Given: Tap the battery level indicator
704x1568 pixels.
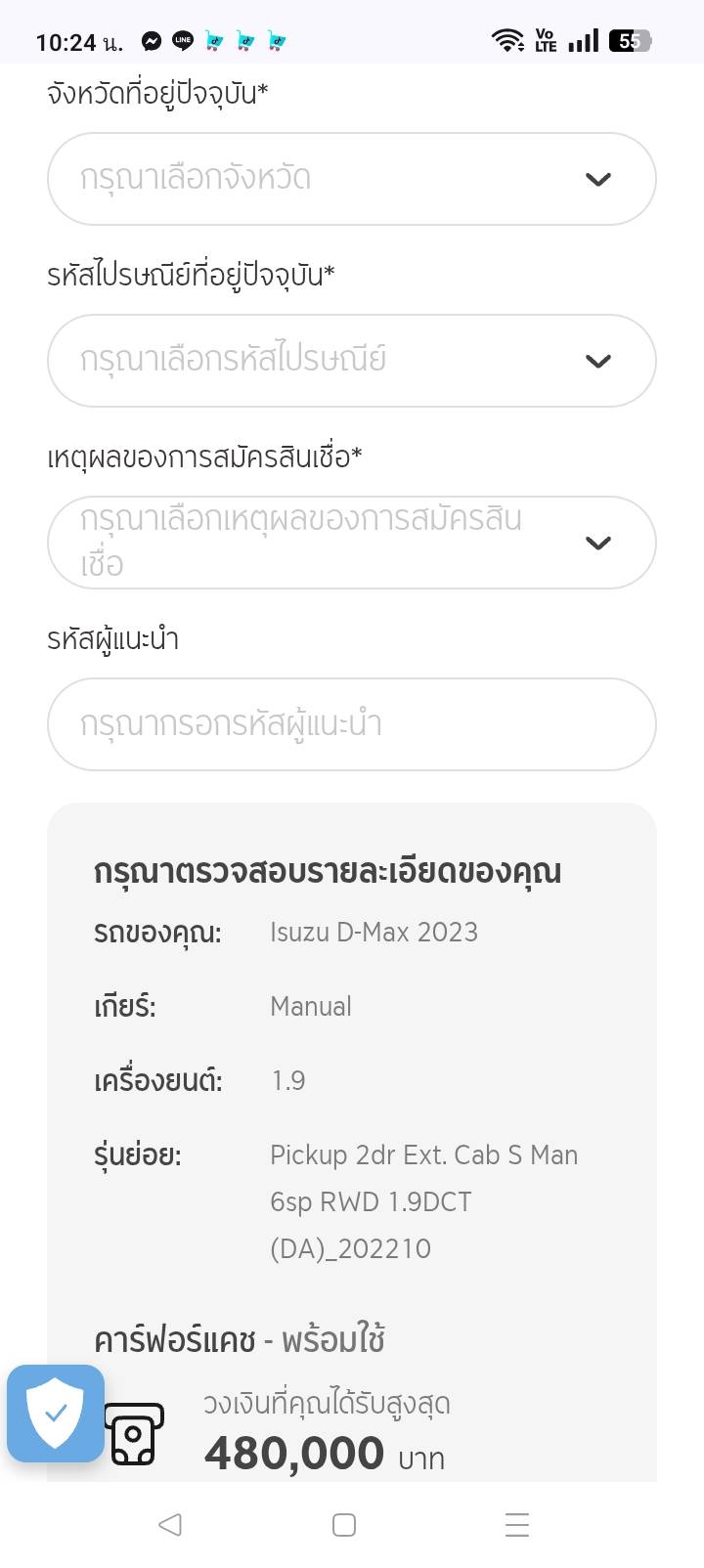Looking at the screenshot, I should click(x=630, y=41).
